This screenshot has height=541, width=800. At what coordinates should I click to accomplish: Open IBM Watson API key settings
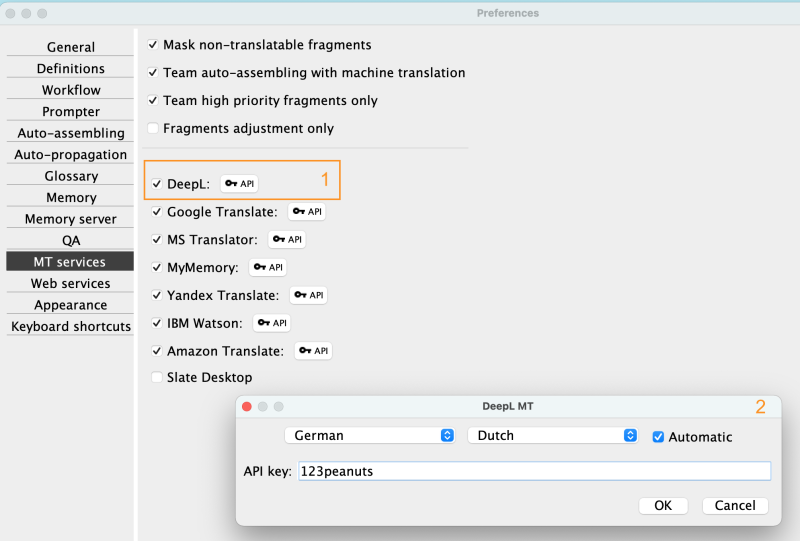click(x=272, y=323)
